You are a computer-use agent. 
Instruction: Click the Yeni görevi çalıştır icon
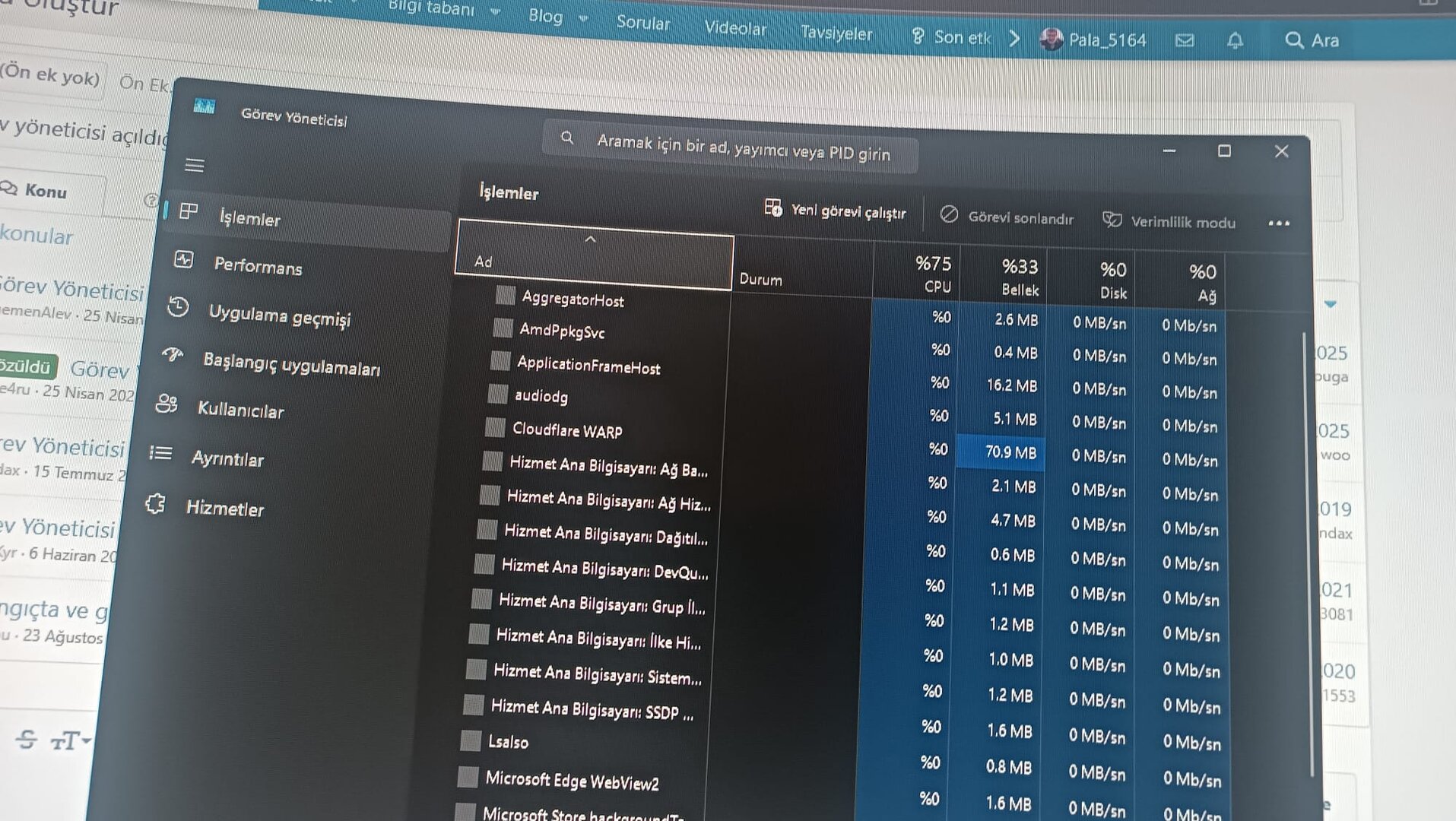click(773, 208)
